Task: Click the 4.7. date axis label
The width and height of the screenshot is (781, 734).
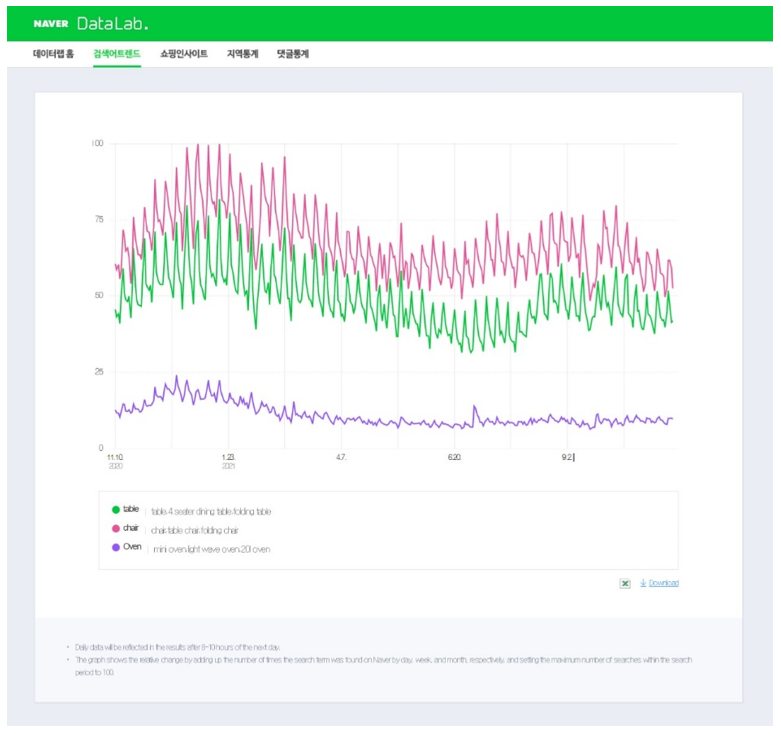Action: pyautogui.click(x=341, y=457)
